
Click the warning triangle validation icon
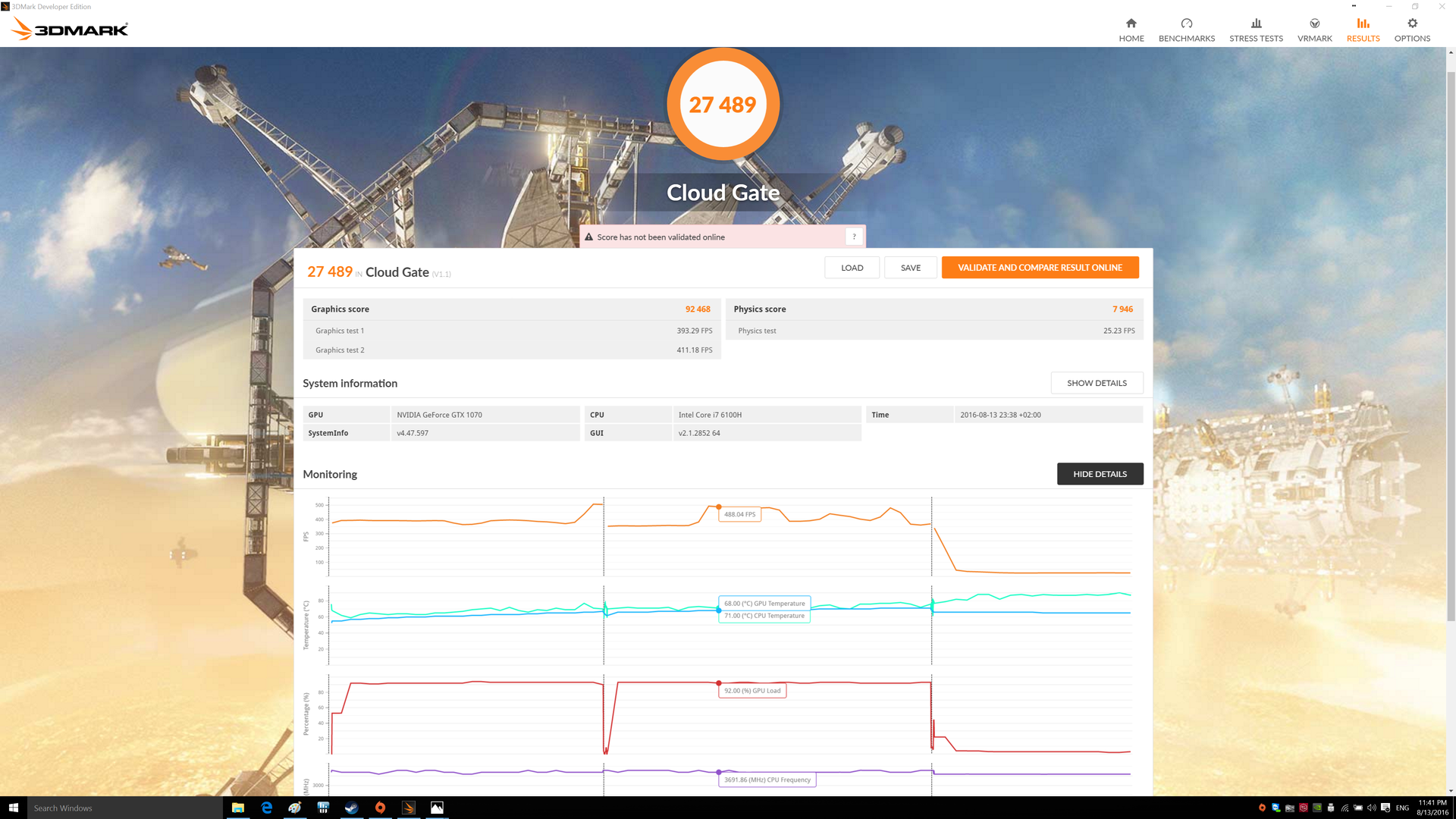(588, 237)
